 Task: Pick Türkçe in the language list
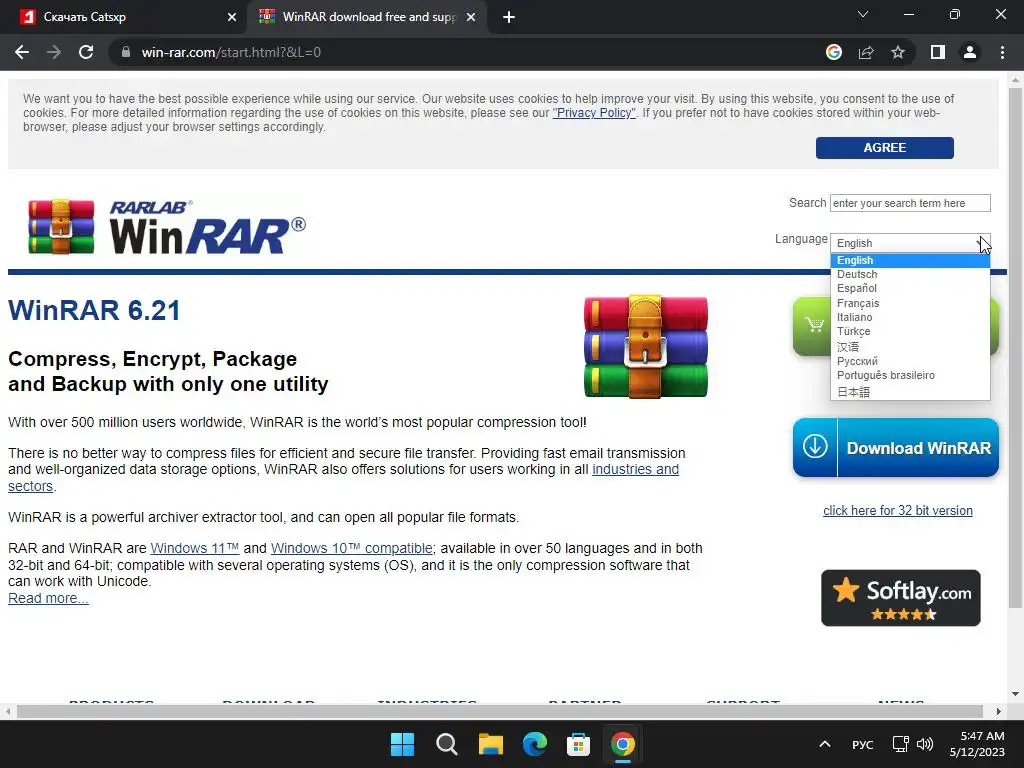(910, 332)
